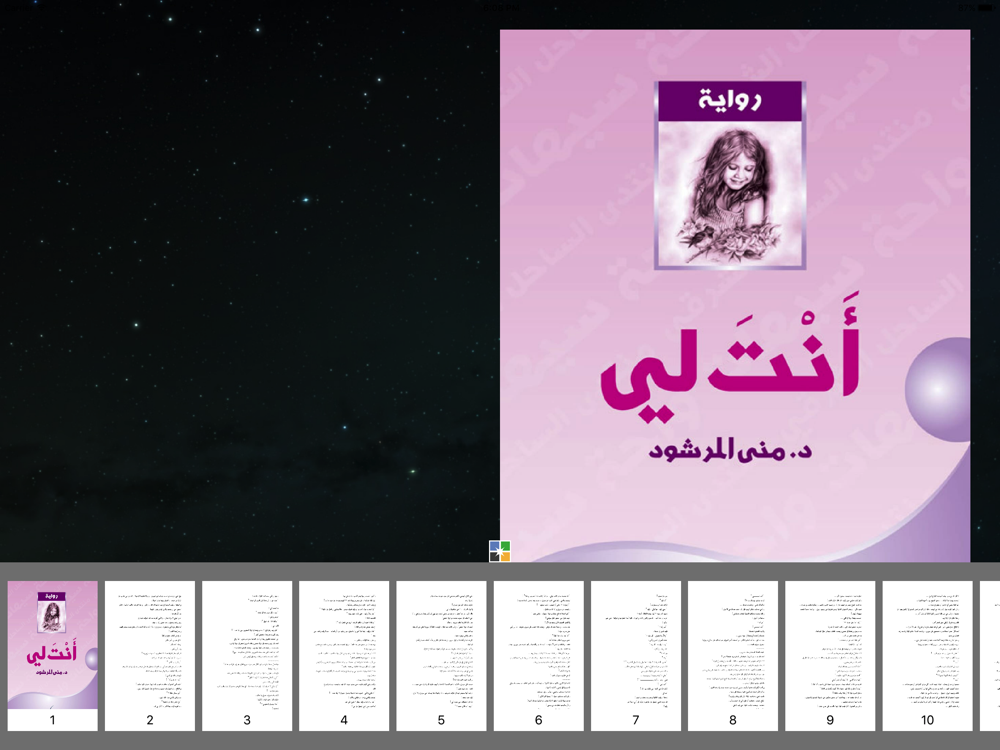The image size is (1000, 750).
Task: Jump to page 3 thumbnail
Action: [247, 655]
